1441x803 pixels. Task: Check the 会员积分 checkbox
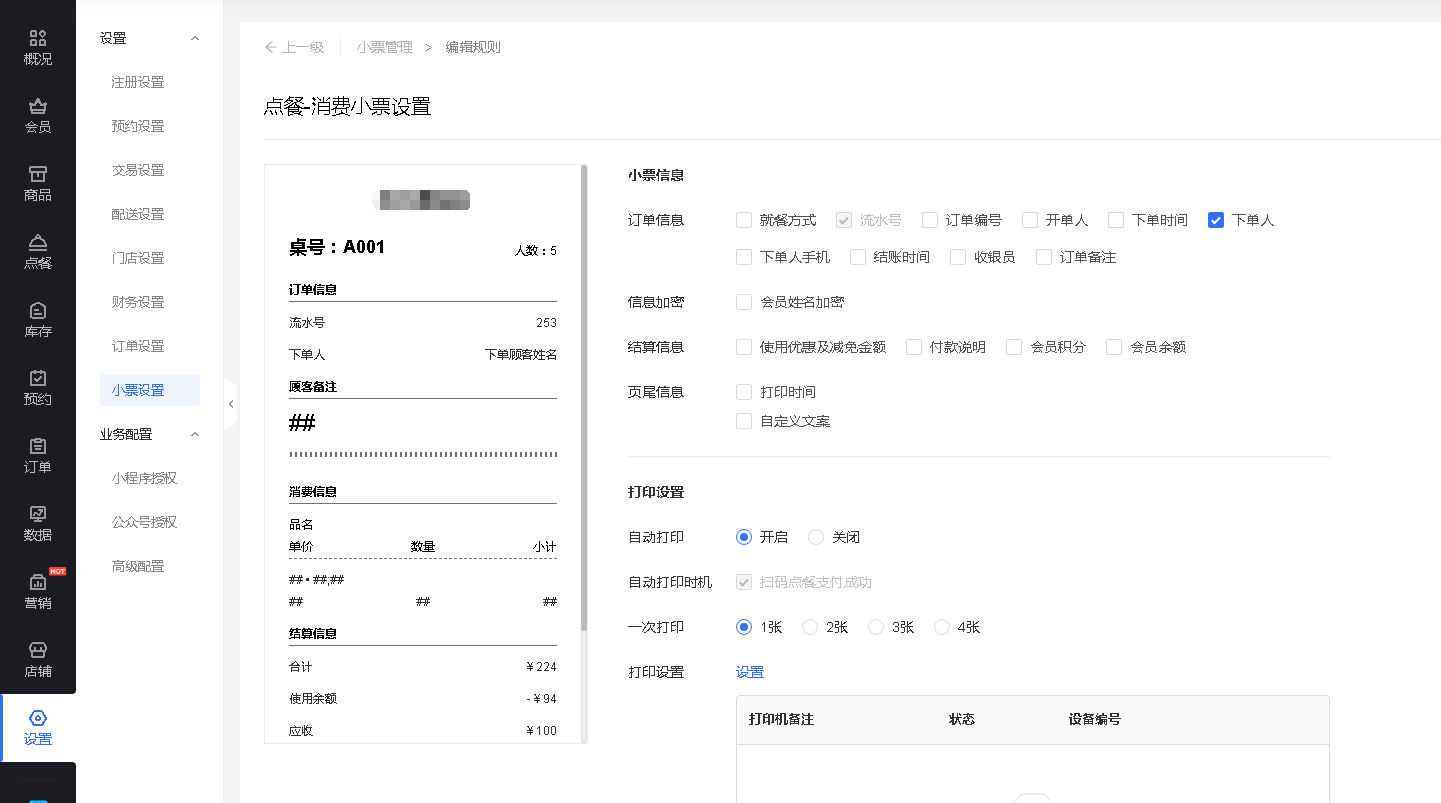(1014, 347)
